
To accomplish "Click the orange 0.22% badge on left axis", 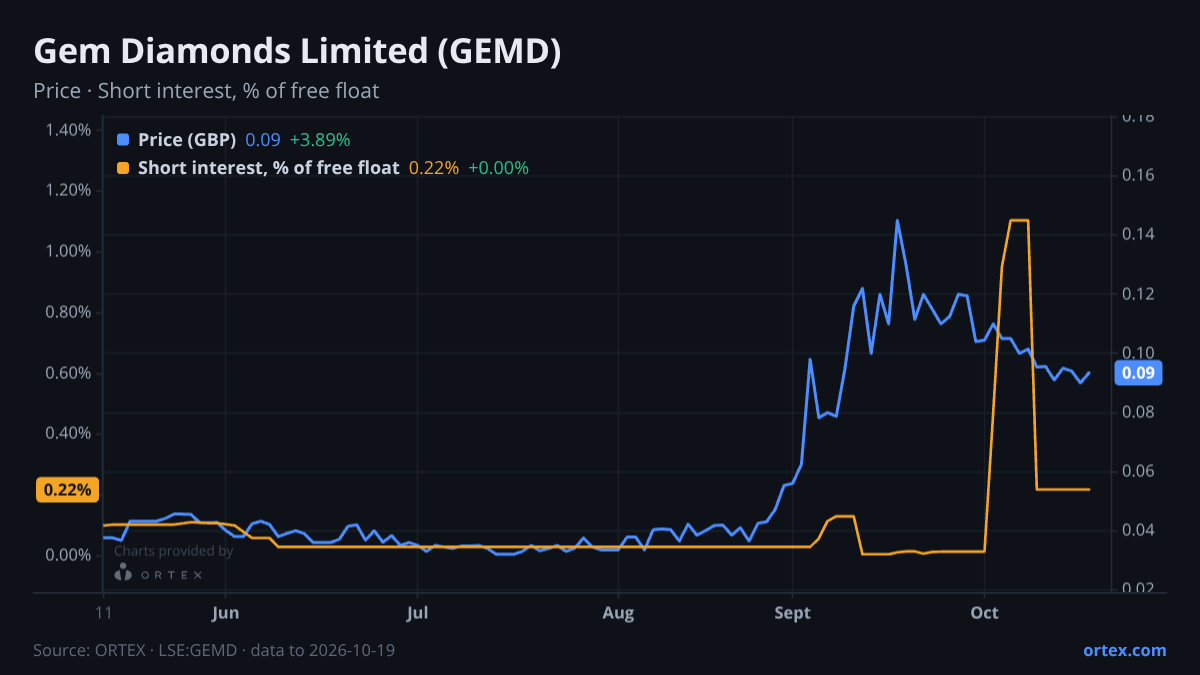I will click(x=69, y=490).
